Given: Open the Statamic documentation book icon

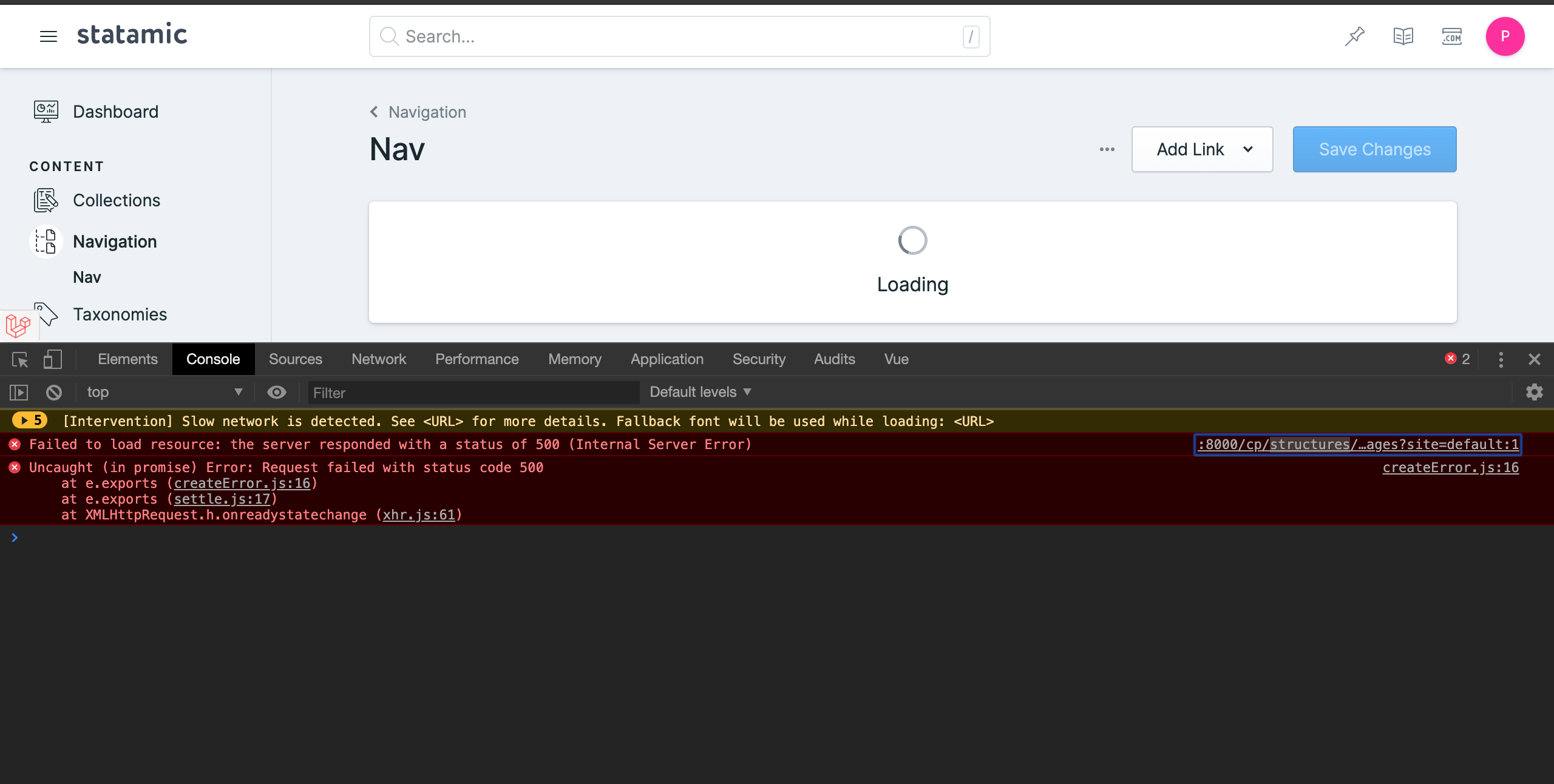Looking at the screenshot, I should pyautogui.click(x=1403, y=36).
